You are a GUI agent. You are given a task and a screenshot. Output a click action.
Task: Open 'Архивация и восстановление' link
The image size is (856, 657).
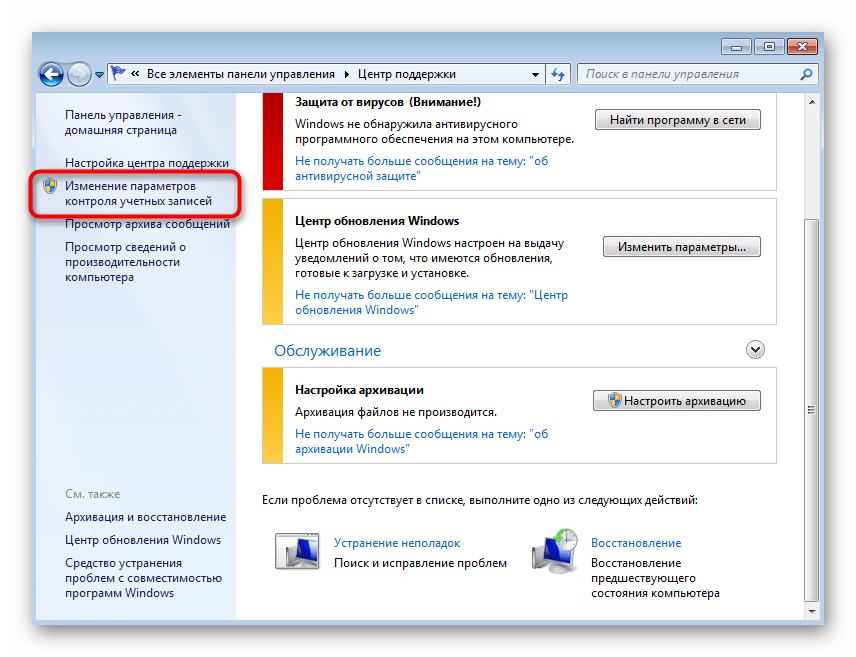point(146,517)
